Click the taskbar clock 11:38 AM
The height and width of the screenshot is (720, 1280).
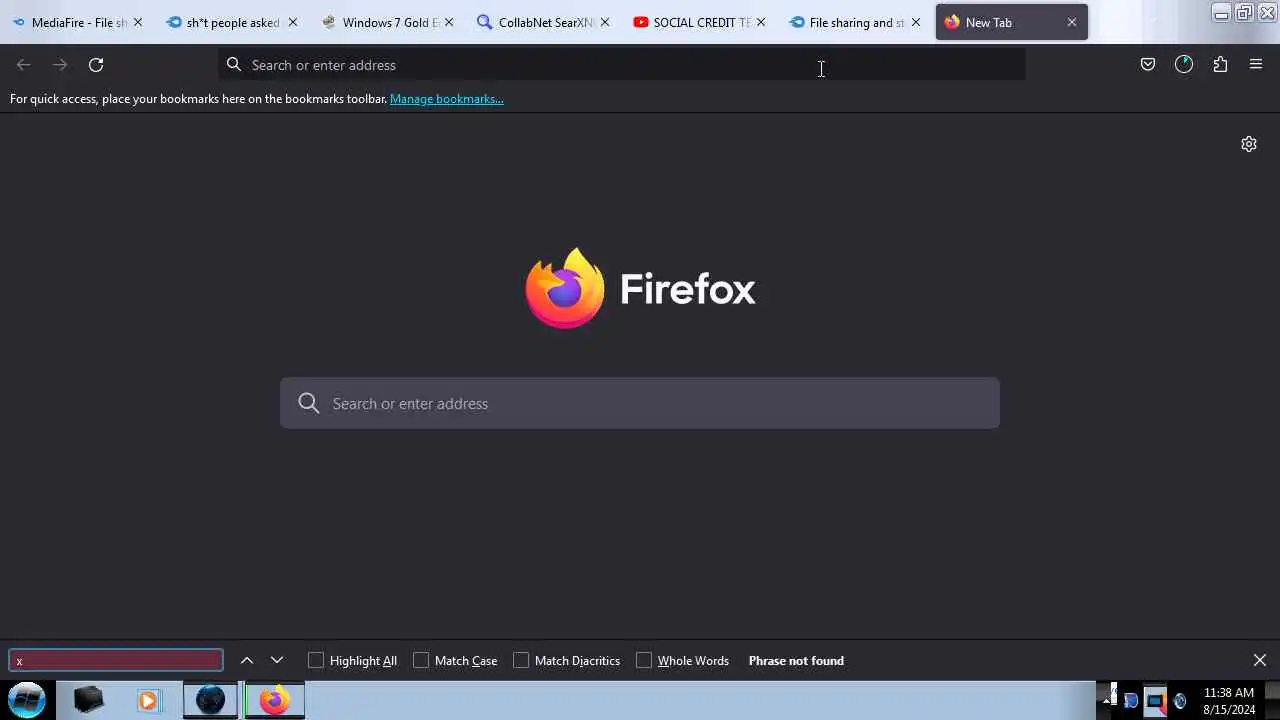pos(1229,692)
